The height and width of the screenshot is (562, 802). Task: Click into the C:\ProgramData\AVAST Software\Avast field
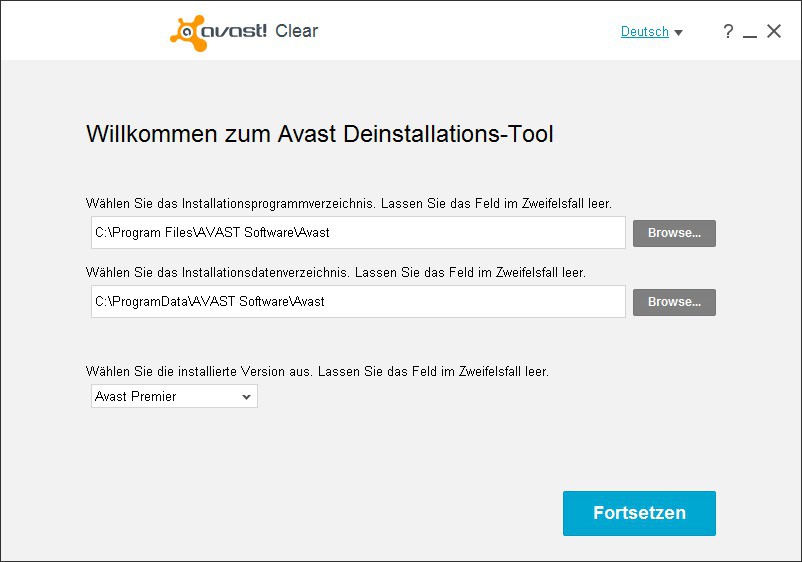click(x=357, y=302)
